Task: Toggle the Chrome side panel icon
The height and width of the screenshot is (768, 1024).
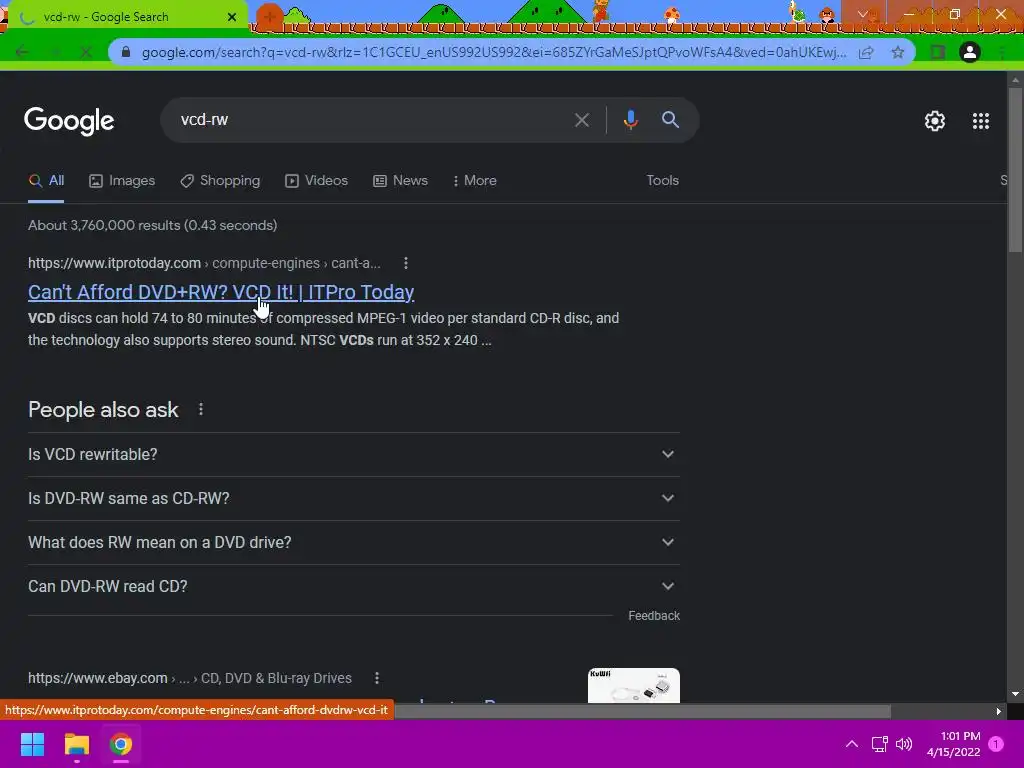Action: click(x=937, y=52)
